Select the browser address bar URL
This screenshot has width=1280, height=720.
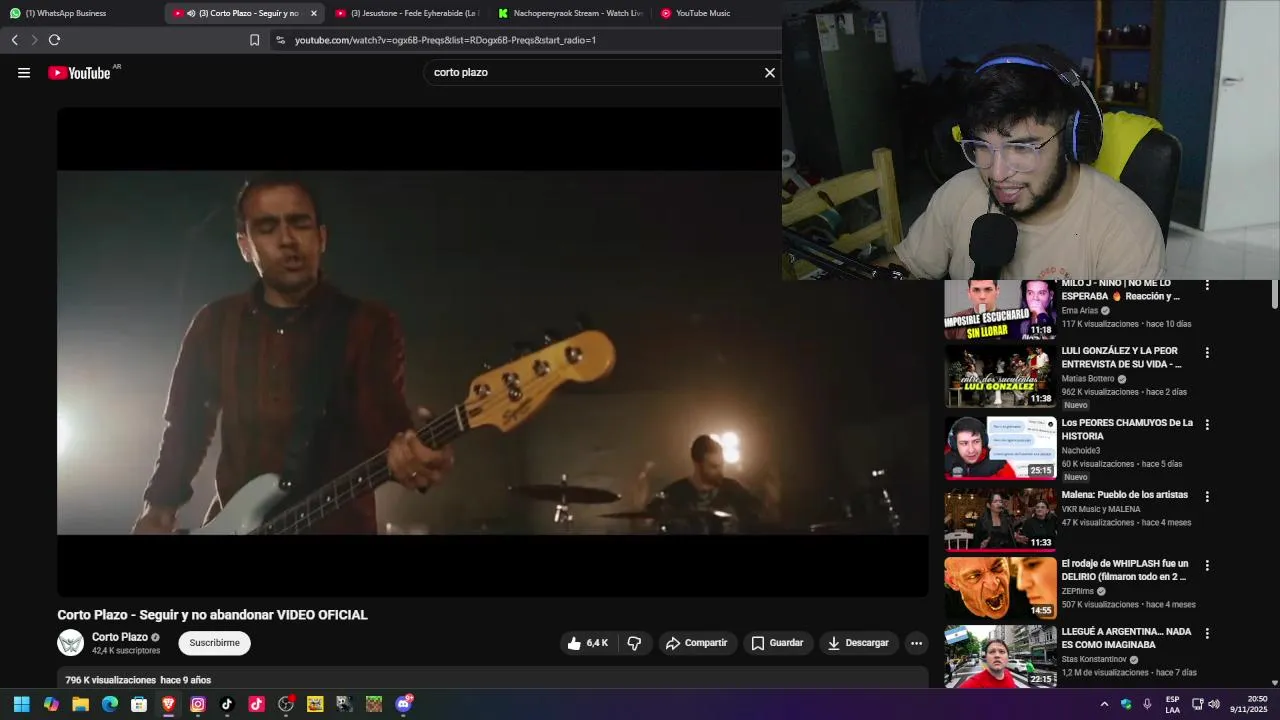pyautogui.click(x=445, y=40)
